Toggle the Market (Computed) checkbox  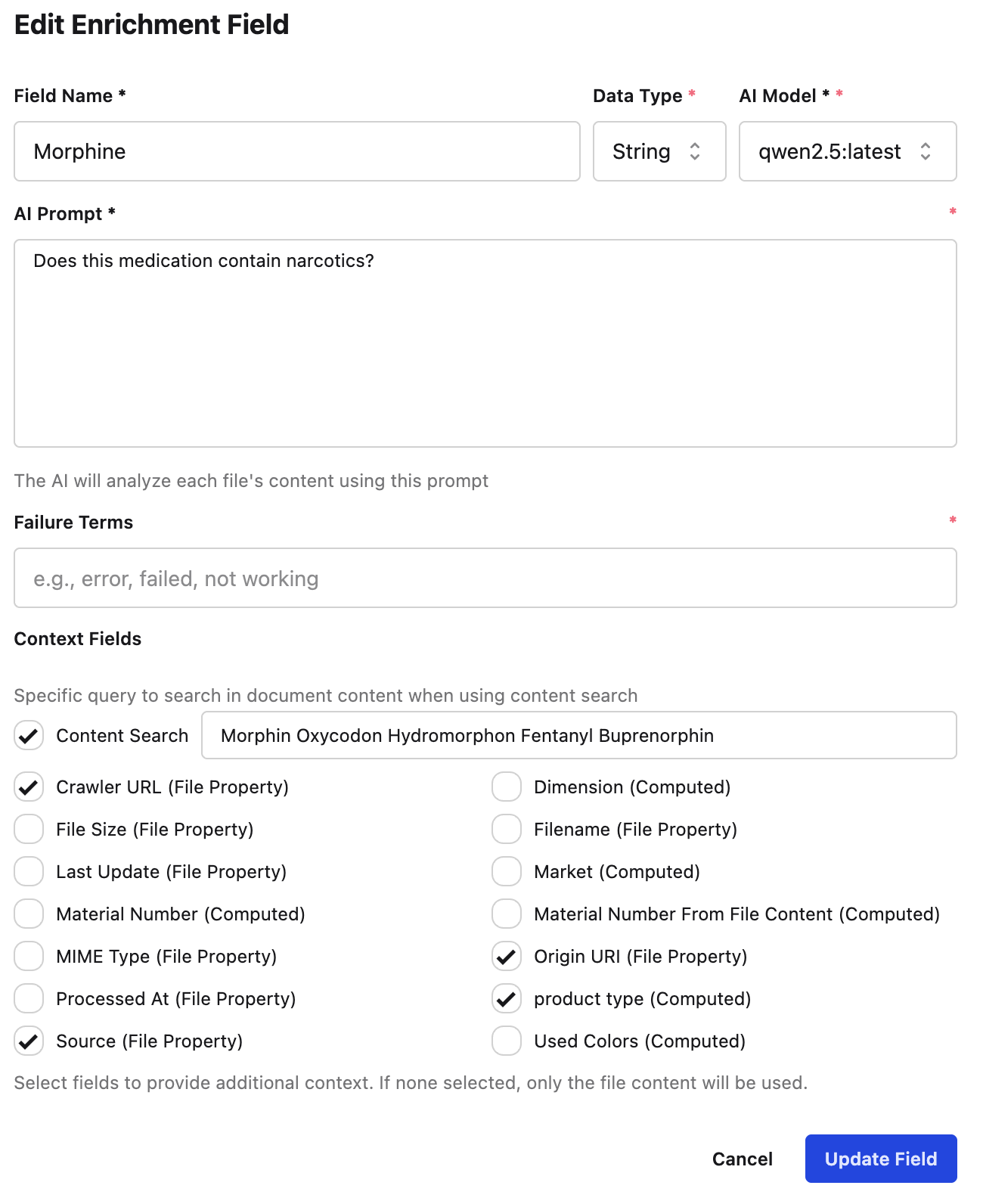tap(506, 871)
